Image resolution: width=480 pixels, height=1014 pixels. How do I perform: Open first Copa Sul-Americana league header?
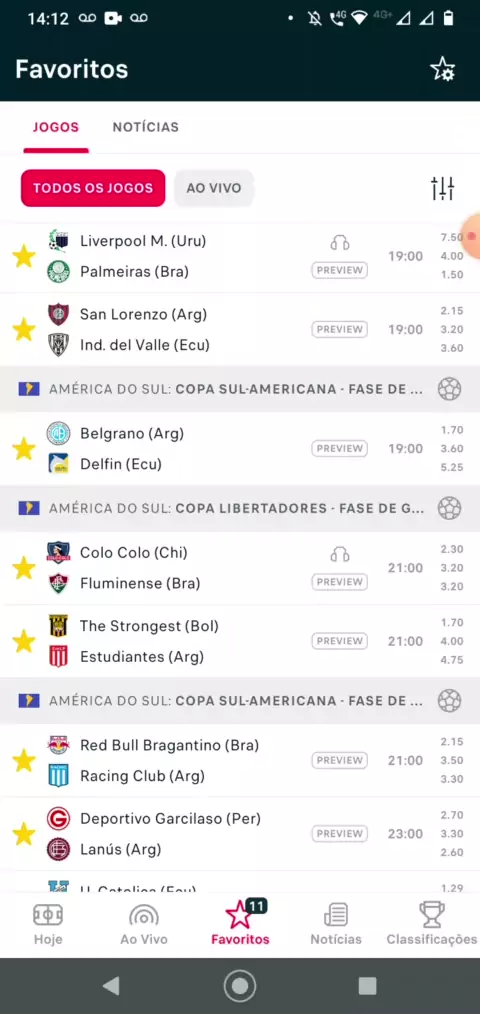pyautogui.click(x=240, y=389)
